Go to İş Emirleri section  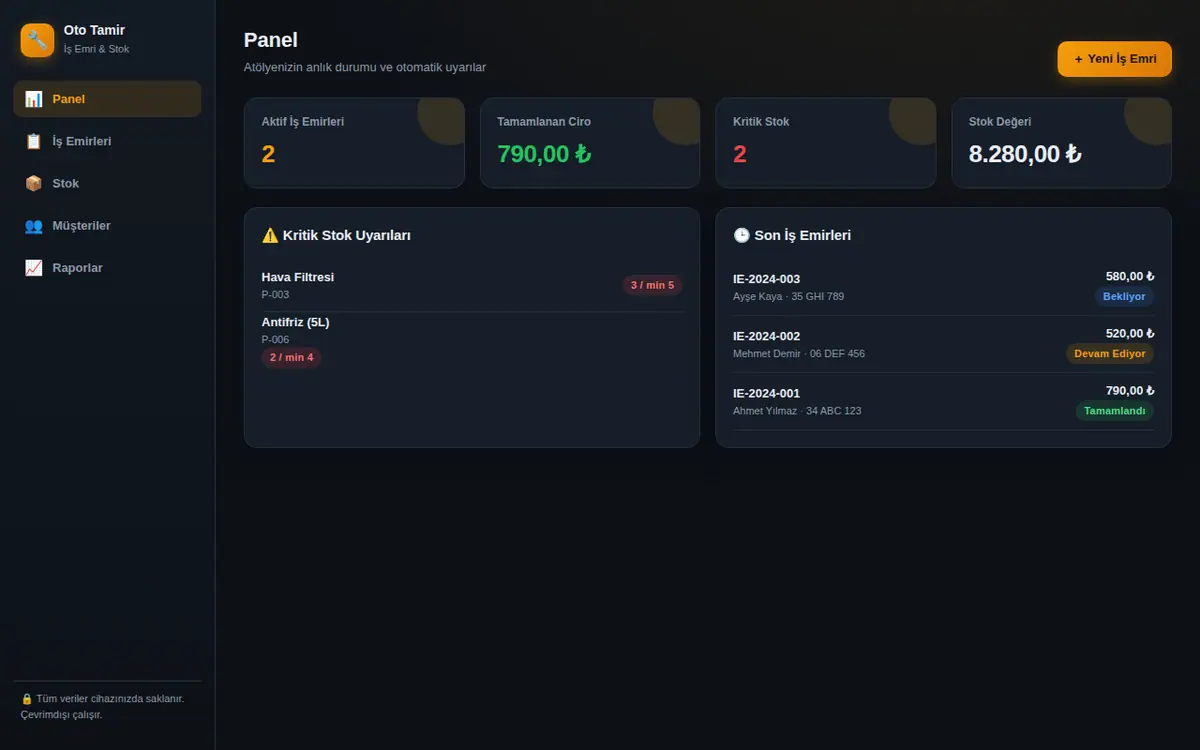tap(107, 141)
